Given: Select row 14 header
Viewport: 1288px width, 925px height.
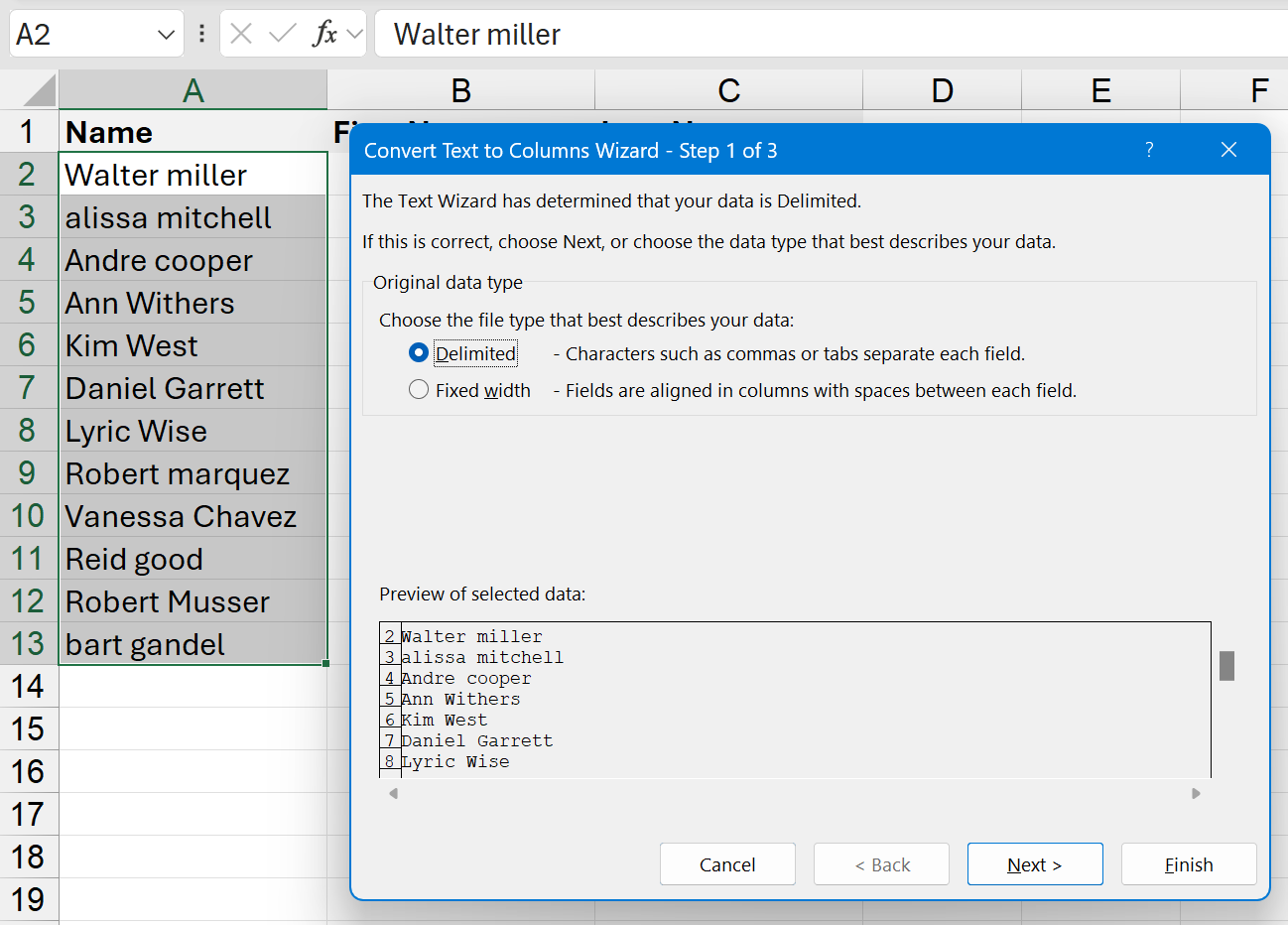Looking at the screenshot, I should point(28,687).
